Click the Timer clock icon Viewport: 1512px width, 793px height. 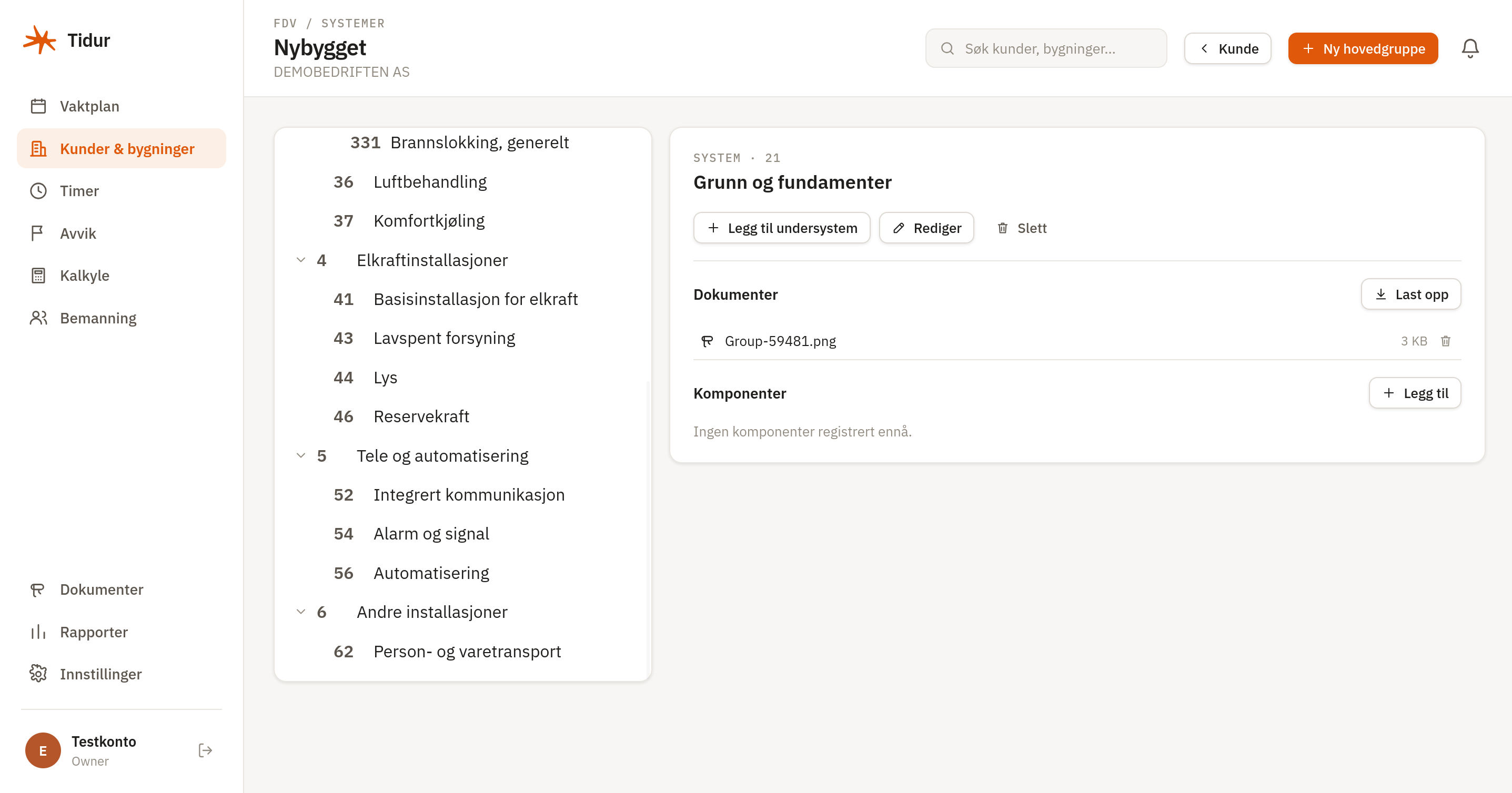tap(38, 190)
